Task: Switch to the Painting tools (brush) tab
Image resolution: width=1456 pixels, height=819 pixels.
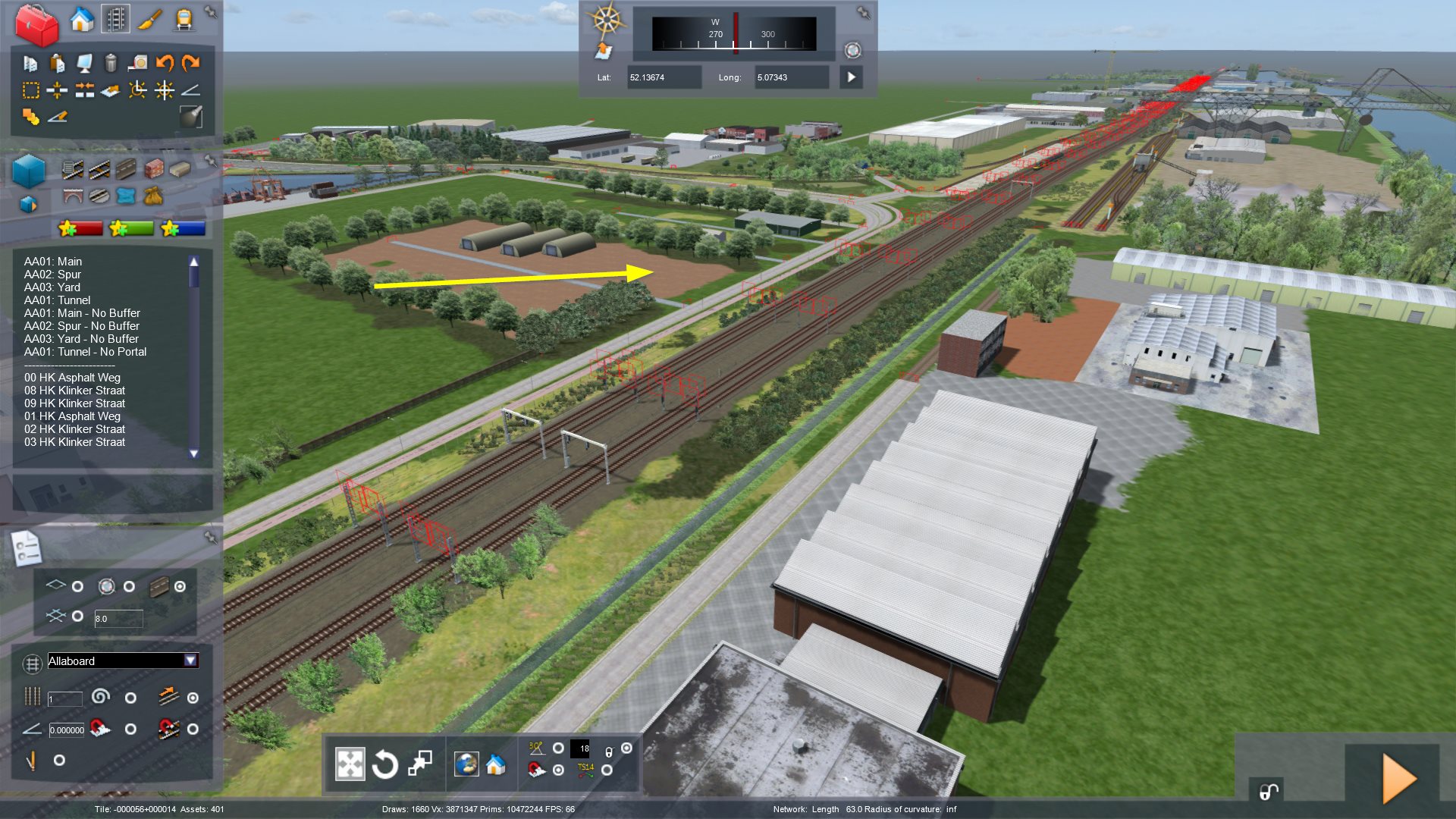Action: tap(149, 20)
